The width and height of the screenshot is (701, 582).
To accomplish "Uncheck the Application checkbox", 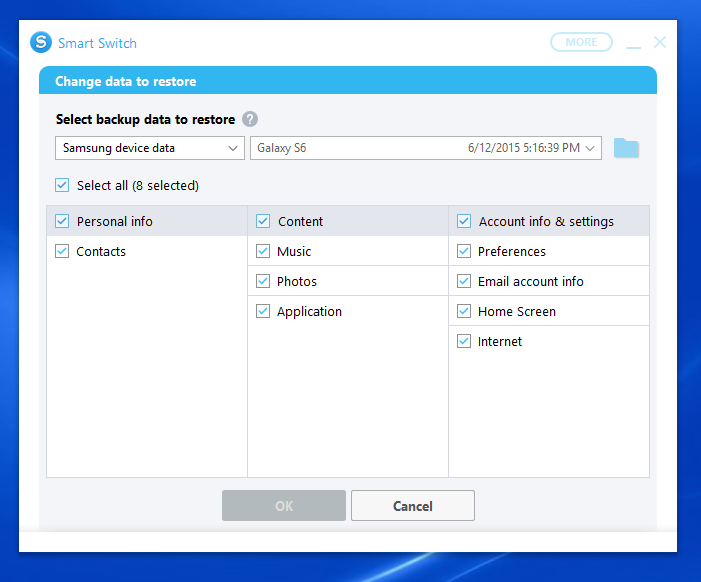I will pyautogui.click(x=263, y=311).
